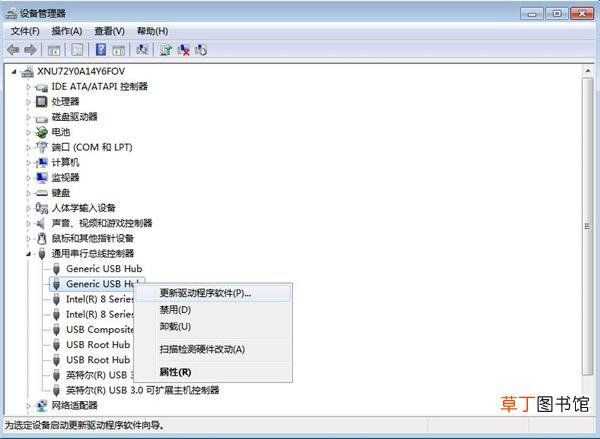Expand the 鼠标和其他指针设备 node

(x=28, y=238)
